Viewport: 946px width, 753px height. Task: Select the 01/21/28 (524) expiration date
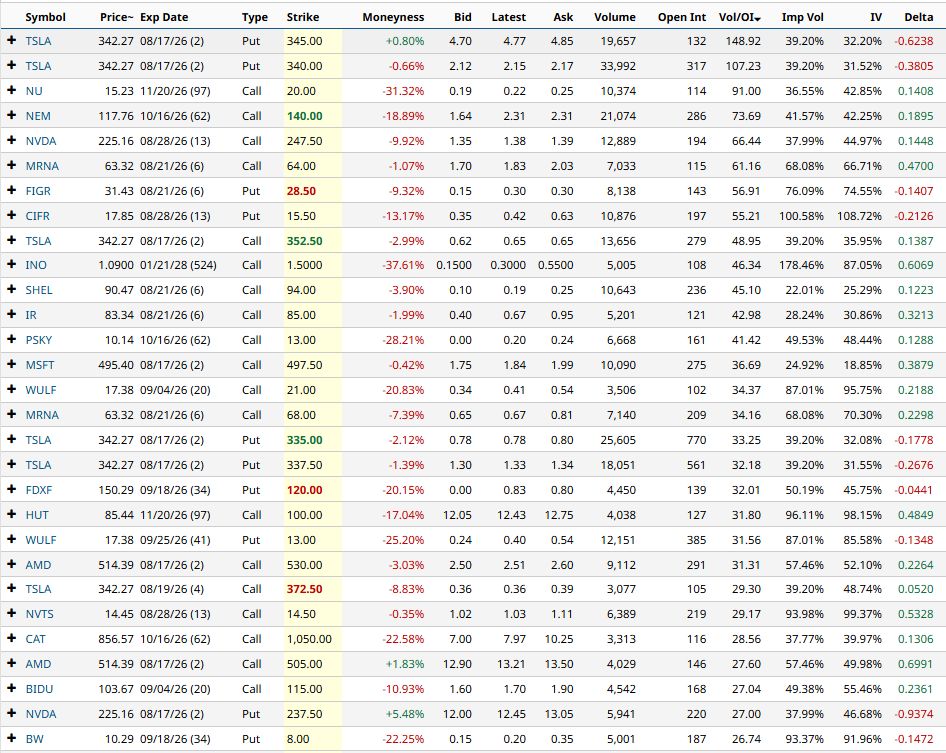pyautogui.click(x=178, y=265)
